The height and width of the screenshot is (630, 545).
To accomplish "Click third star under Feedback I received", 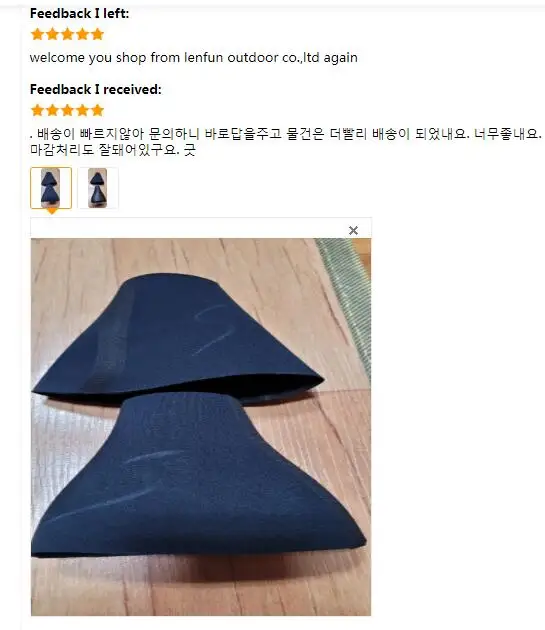I will point(67,110).
